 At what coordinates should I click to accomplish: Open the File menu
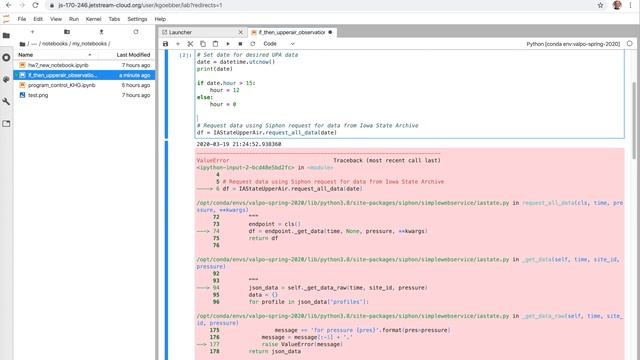tap(22, 19)
